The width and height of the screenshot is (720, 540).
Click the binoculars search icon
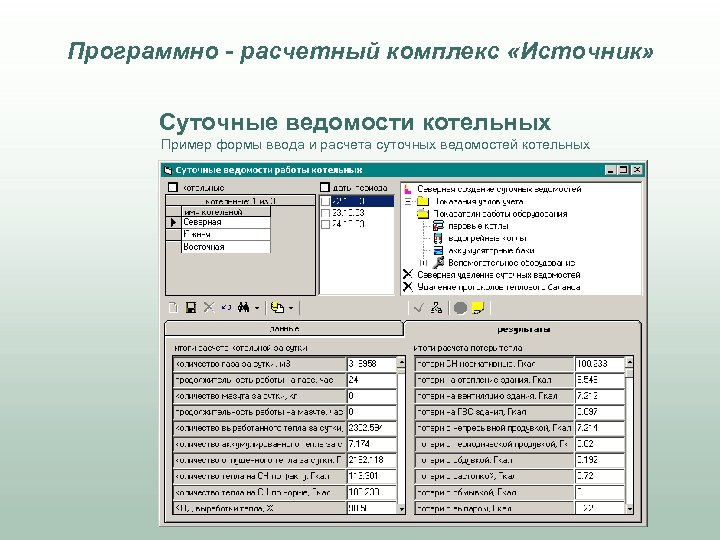[x=243, y=307]
